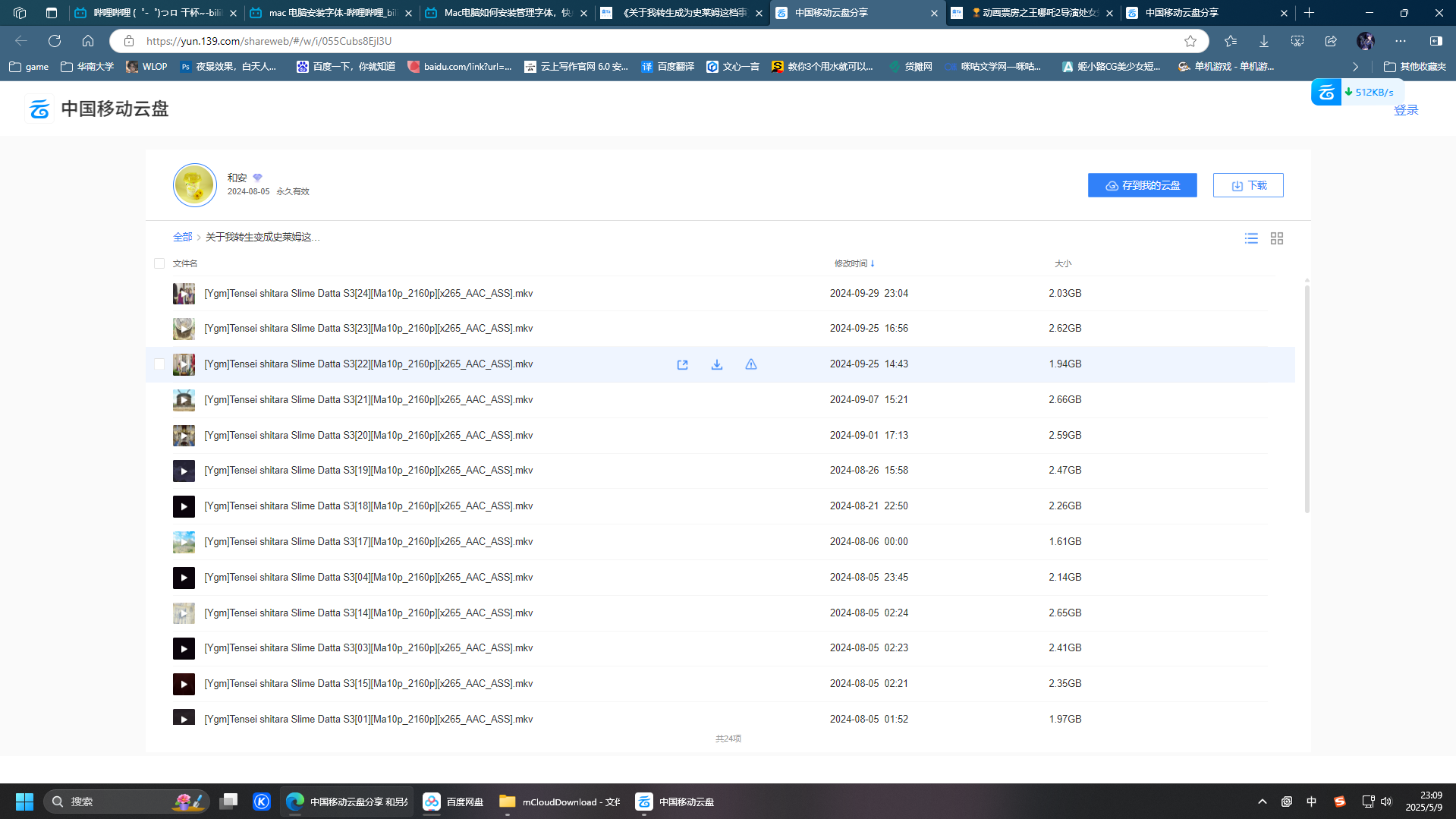The height and width of the screenshot is (819, 1456).
Task: Switch to list view layout
Action: (1251, 238)
